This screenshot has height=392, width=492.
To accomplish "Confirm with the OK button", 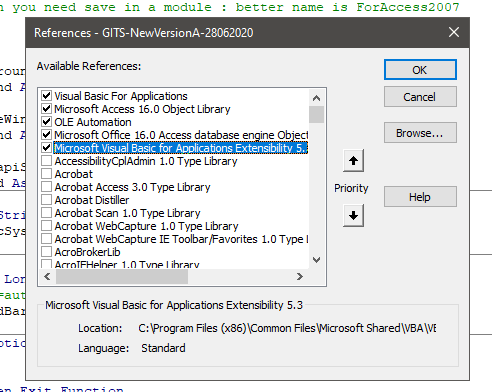I will point(420,70).
